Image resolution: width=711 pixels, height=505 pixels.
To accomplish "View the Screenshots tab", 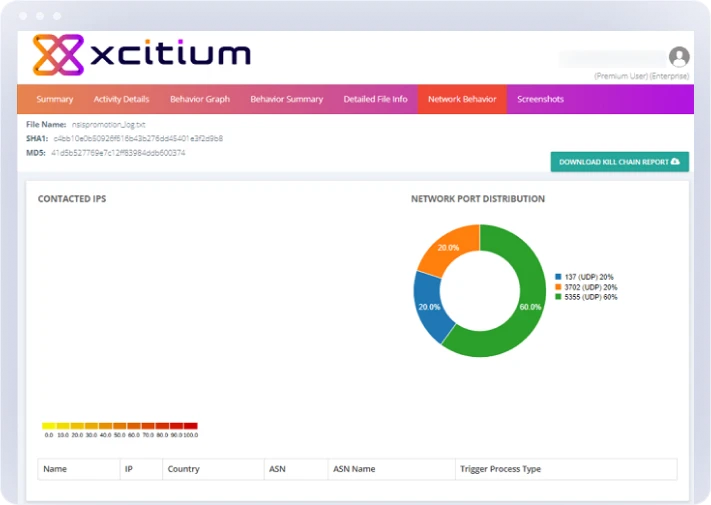I will (540, 99).
